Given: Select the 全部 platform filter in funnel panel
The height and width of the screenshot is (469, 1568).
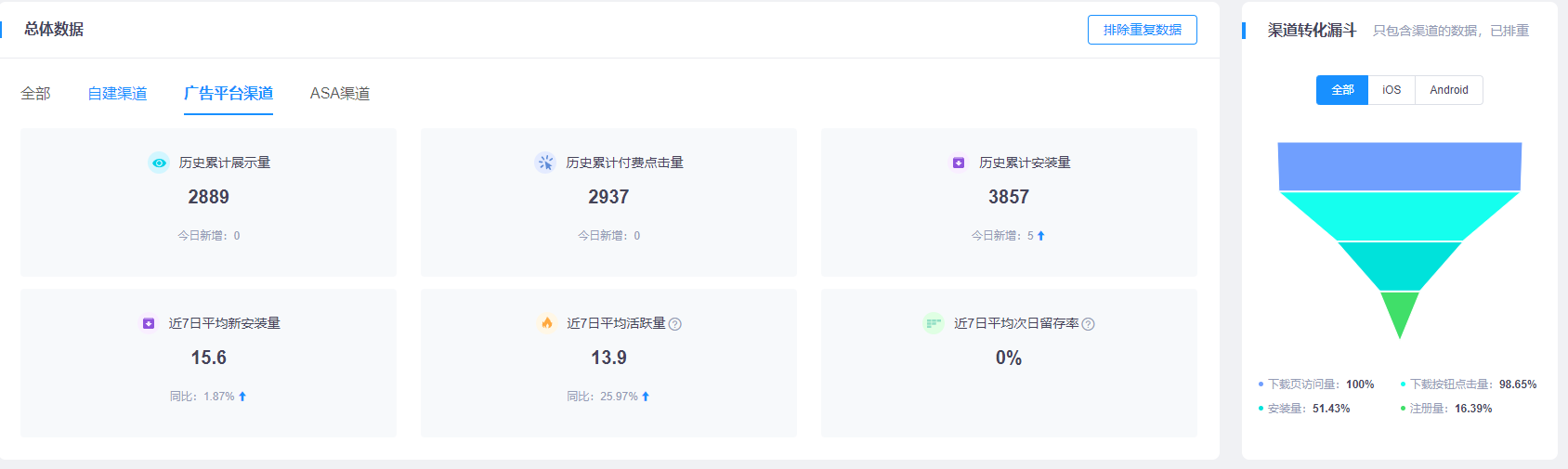Looking at the screenshot, I should 1342,90.
